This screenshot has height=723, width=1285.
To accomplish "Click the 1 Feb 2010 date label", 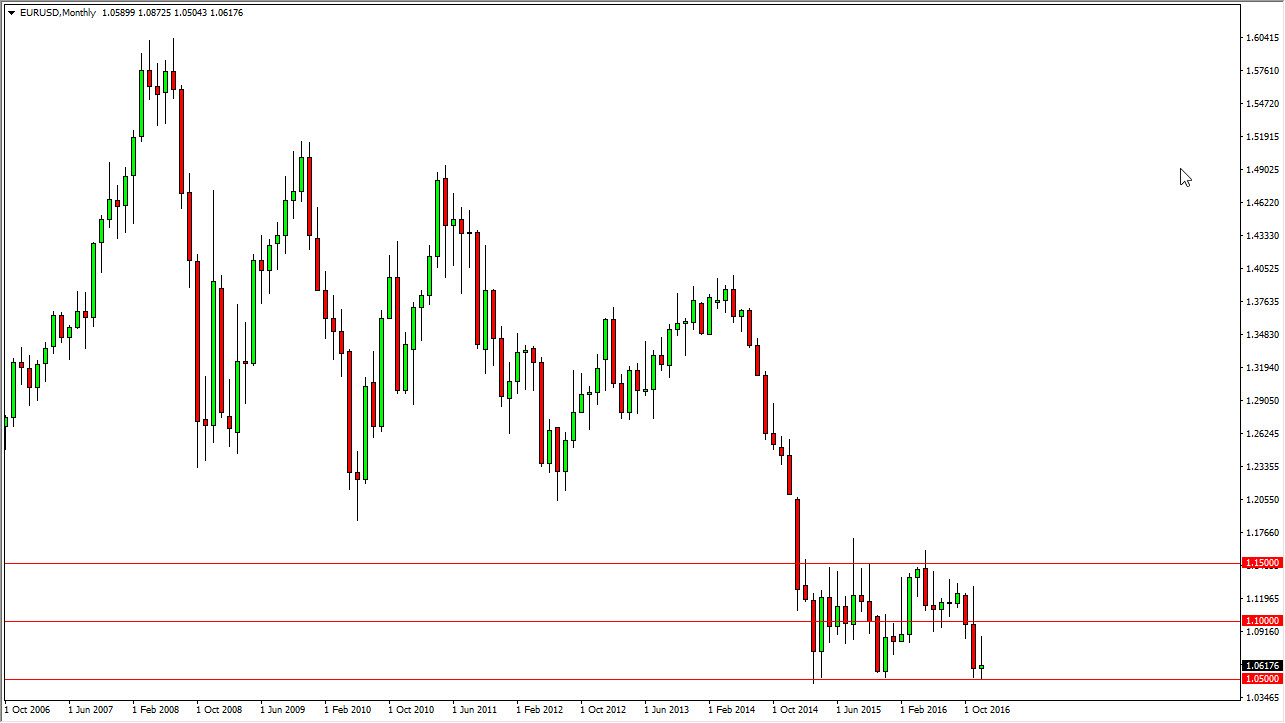I will pos(347,710).
